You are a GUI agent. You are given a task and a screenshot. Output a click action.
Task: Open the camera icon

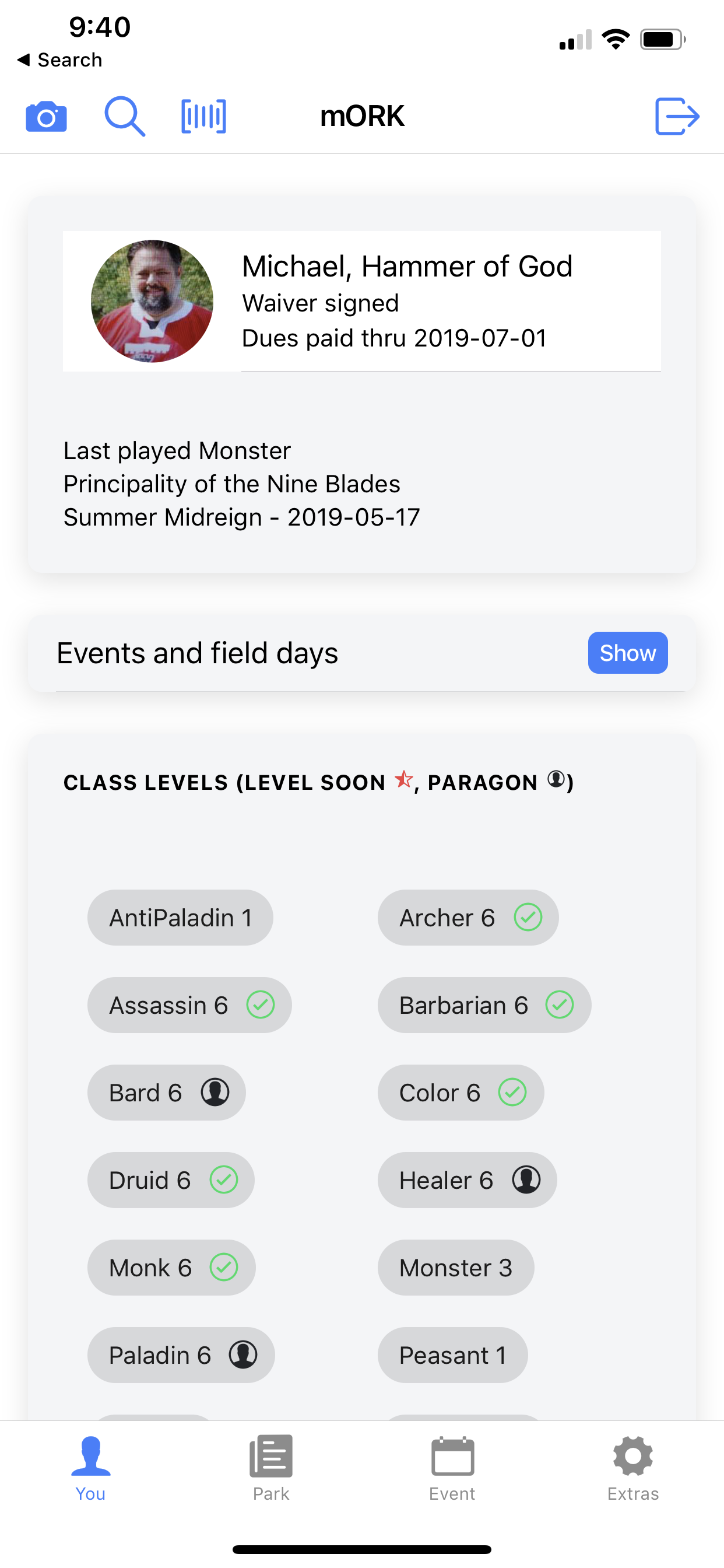pyautogui.click(x=46, y=116)
